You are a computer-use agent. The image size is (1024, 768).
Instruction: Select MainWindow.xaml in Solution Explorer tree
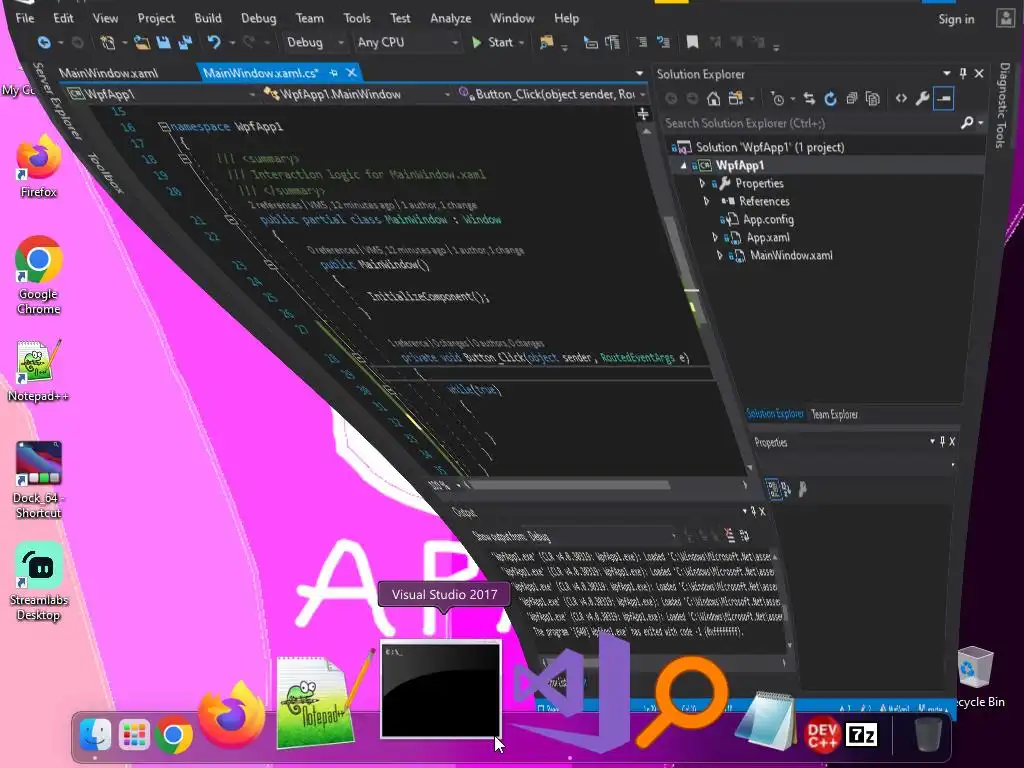(x=790, y=256)
